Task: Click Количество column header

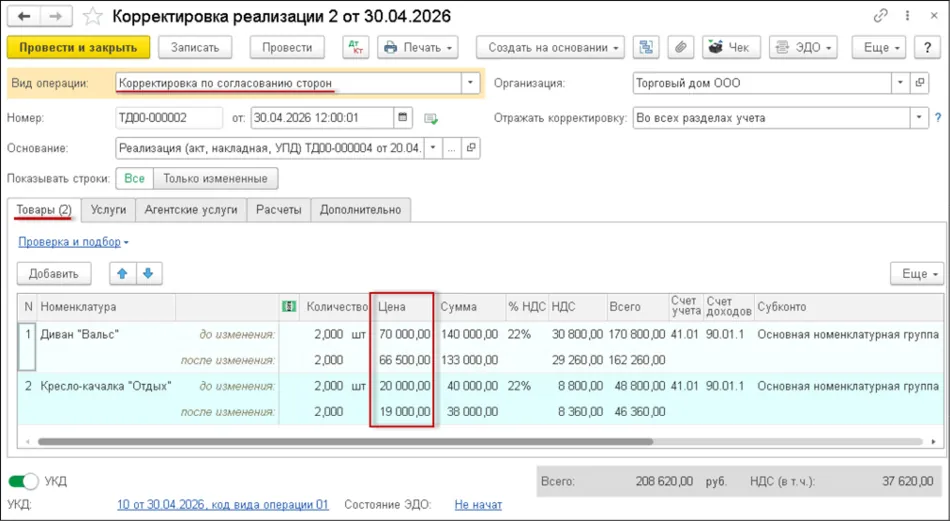Action: click(336, 307)
